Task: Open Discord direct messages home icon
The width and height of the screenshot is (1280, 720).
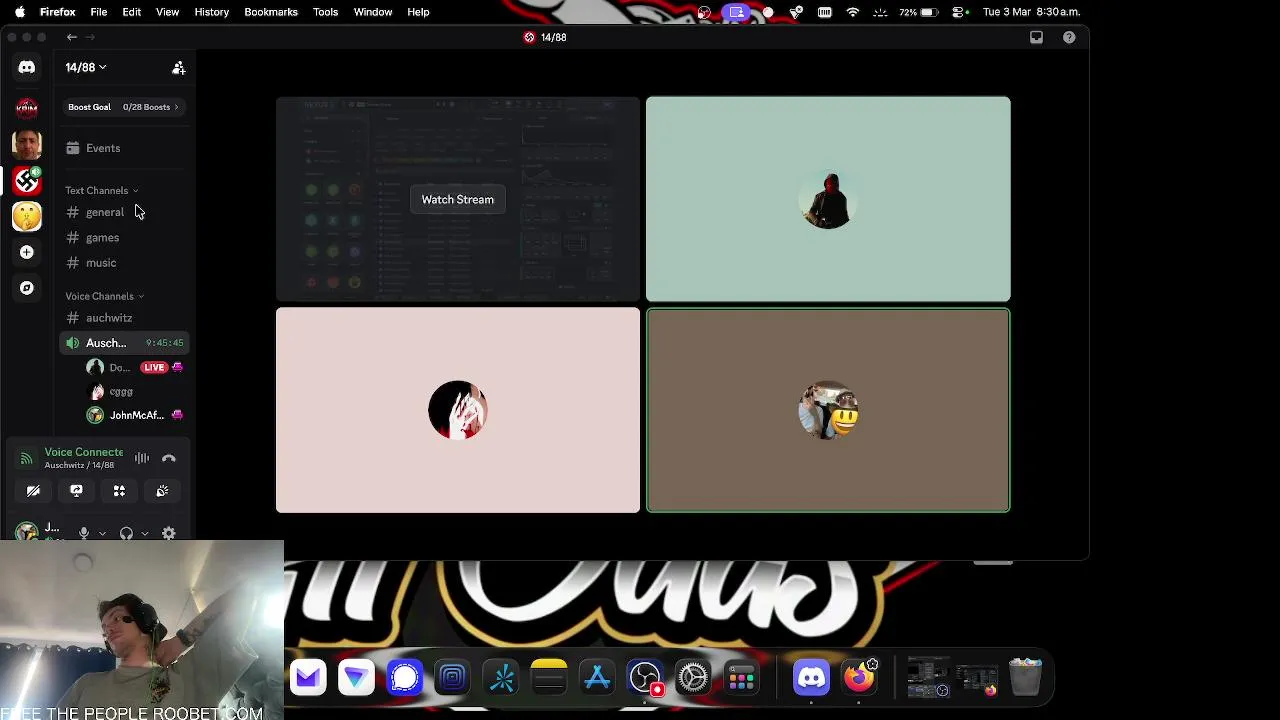Action: [x=27, y=67]
